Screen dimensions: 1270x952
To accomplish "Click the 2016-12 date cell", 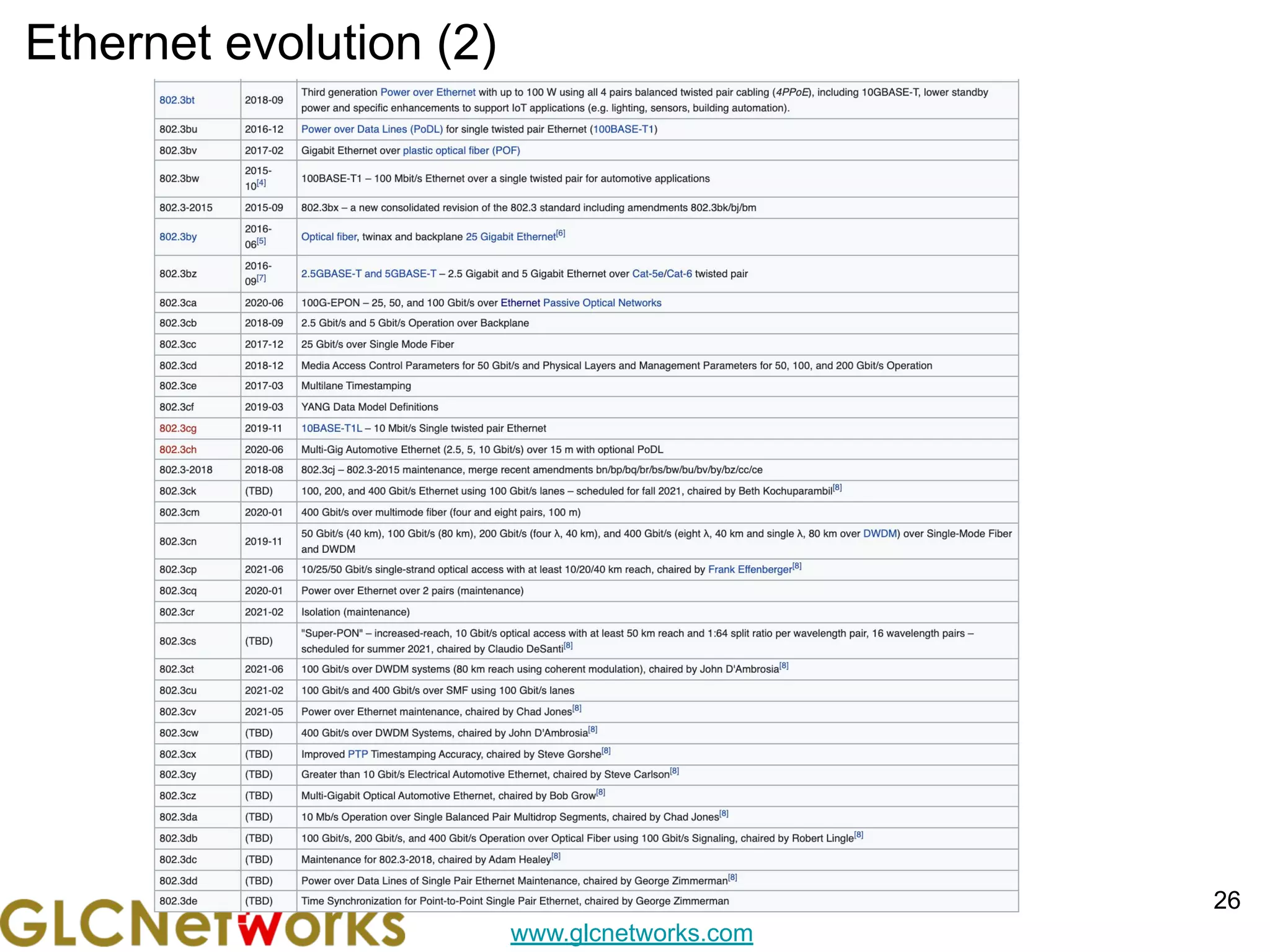I will pos(269,129).
